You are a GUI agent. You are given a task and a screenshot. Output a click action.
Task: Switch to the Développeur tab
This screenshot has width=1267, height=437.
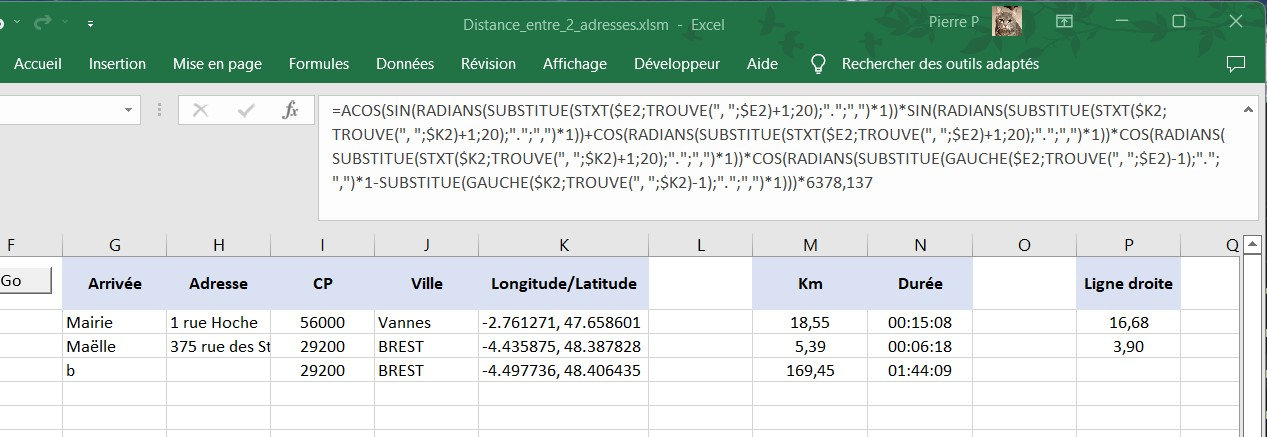(677, 64)
